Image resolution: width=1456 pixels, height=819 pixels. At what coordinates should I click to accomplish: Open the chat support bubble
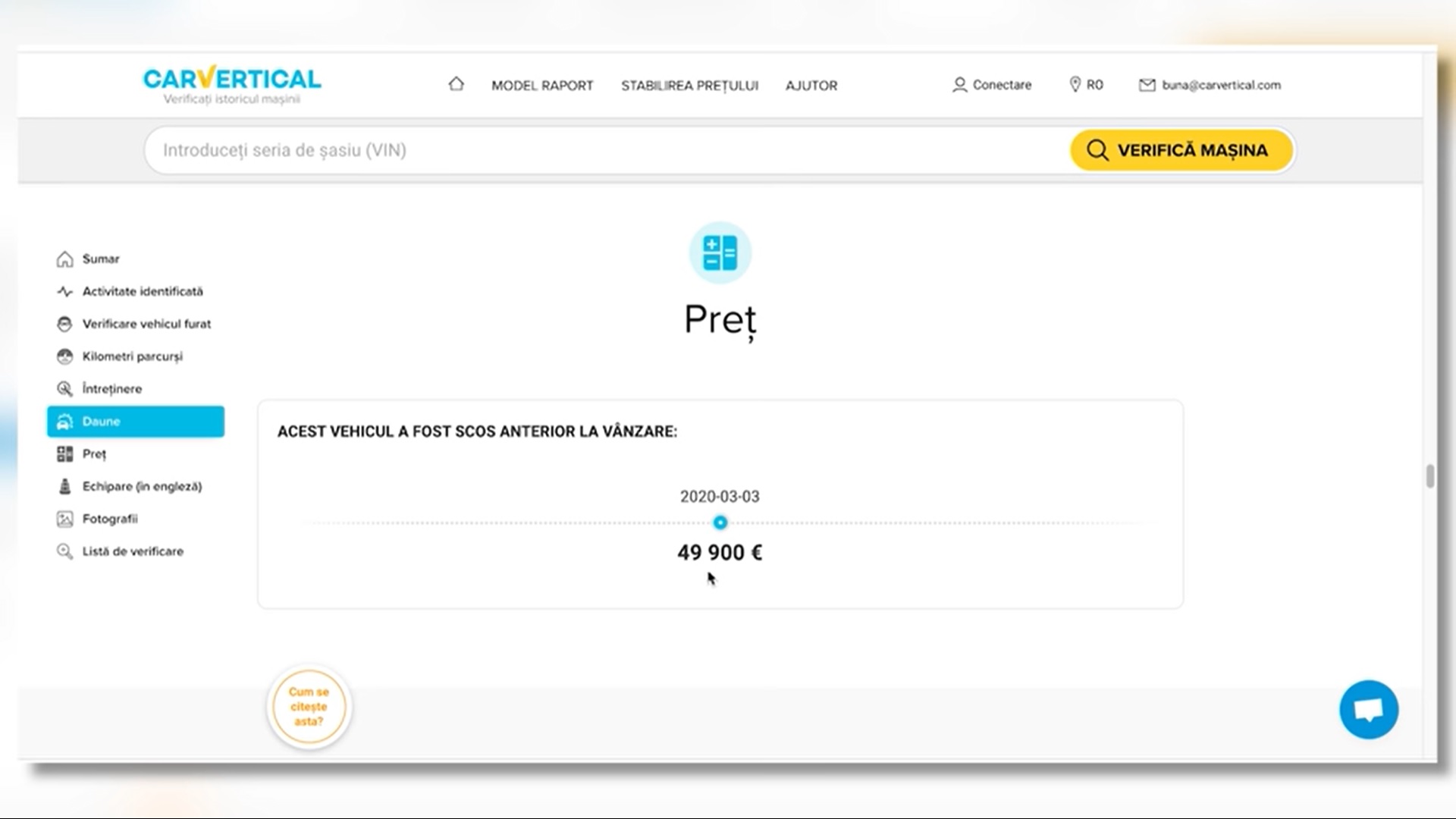1368,710
